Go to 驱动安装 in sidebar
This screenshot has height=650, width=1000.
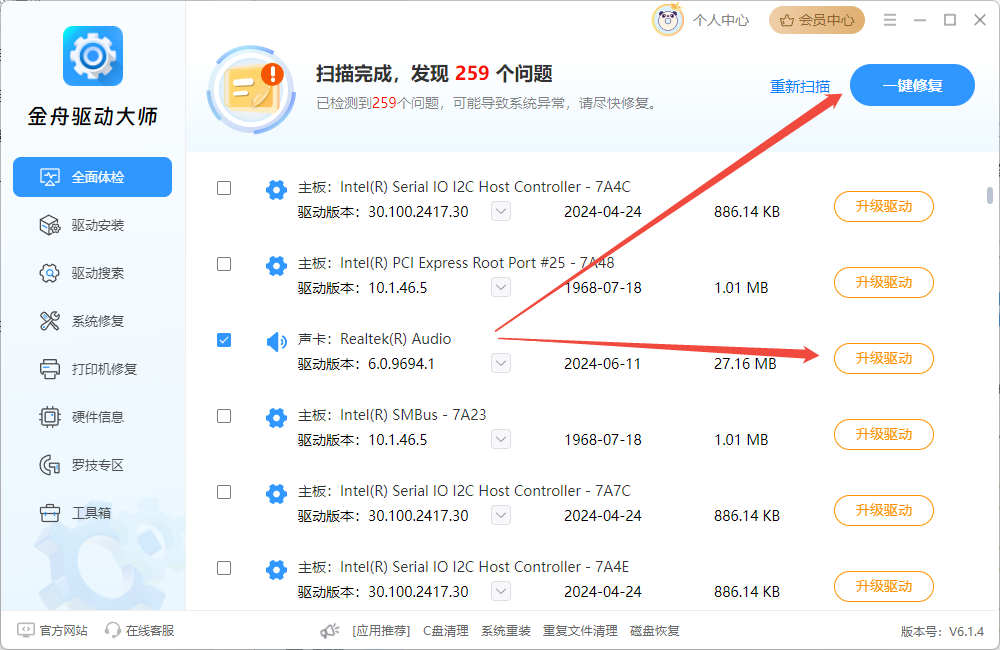pos(92,225)
